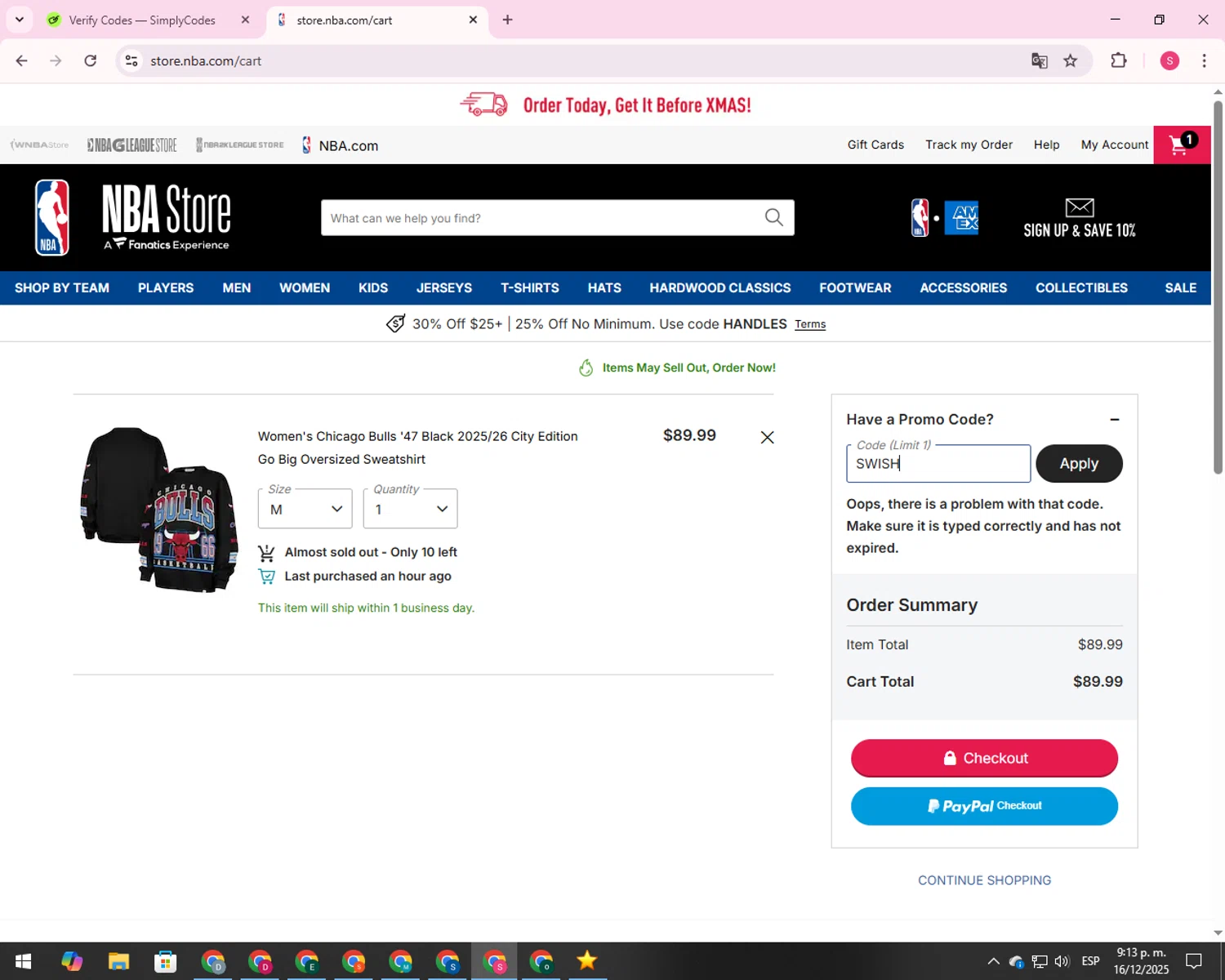The height and width of the screenshot is (980, 1225).
Task: Bookmark this page with star icon
Action: click(1070, 60)
